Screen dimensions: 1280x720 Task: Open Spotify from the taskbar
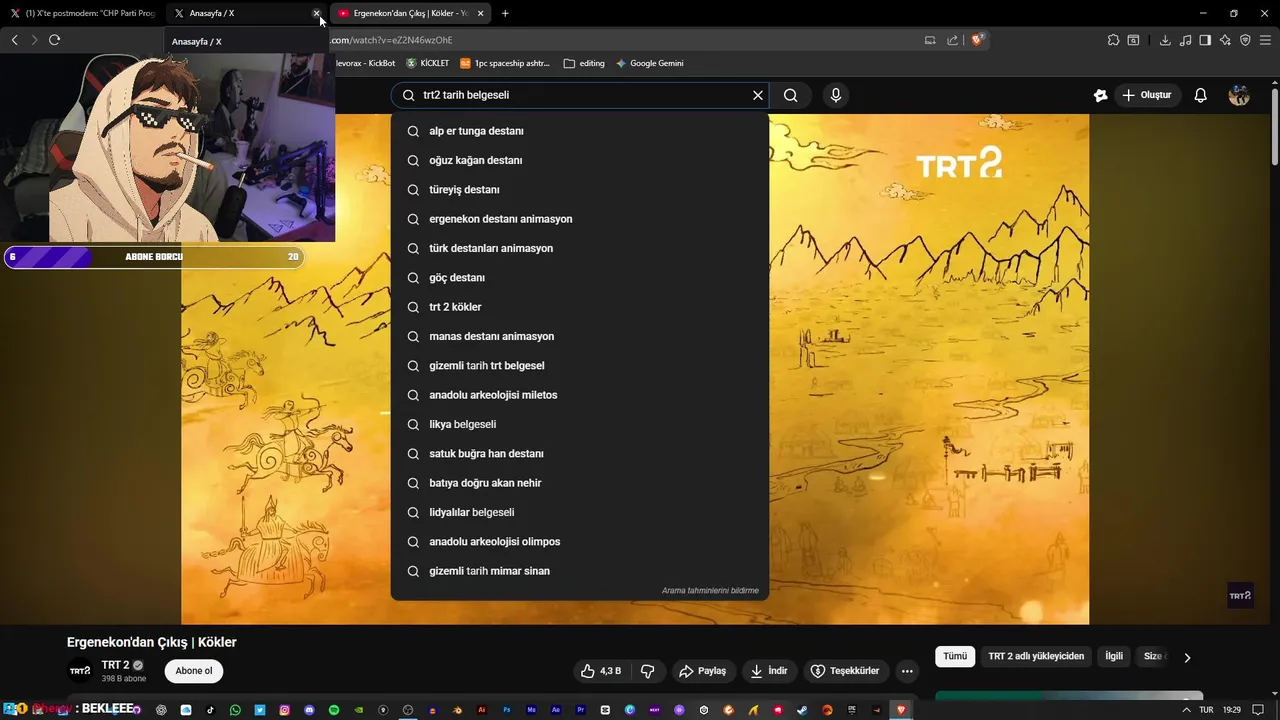[x=334, y=710]
